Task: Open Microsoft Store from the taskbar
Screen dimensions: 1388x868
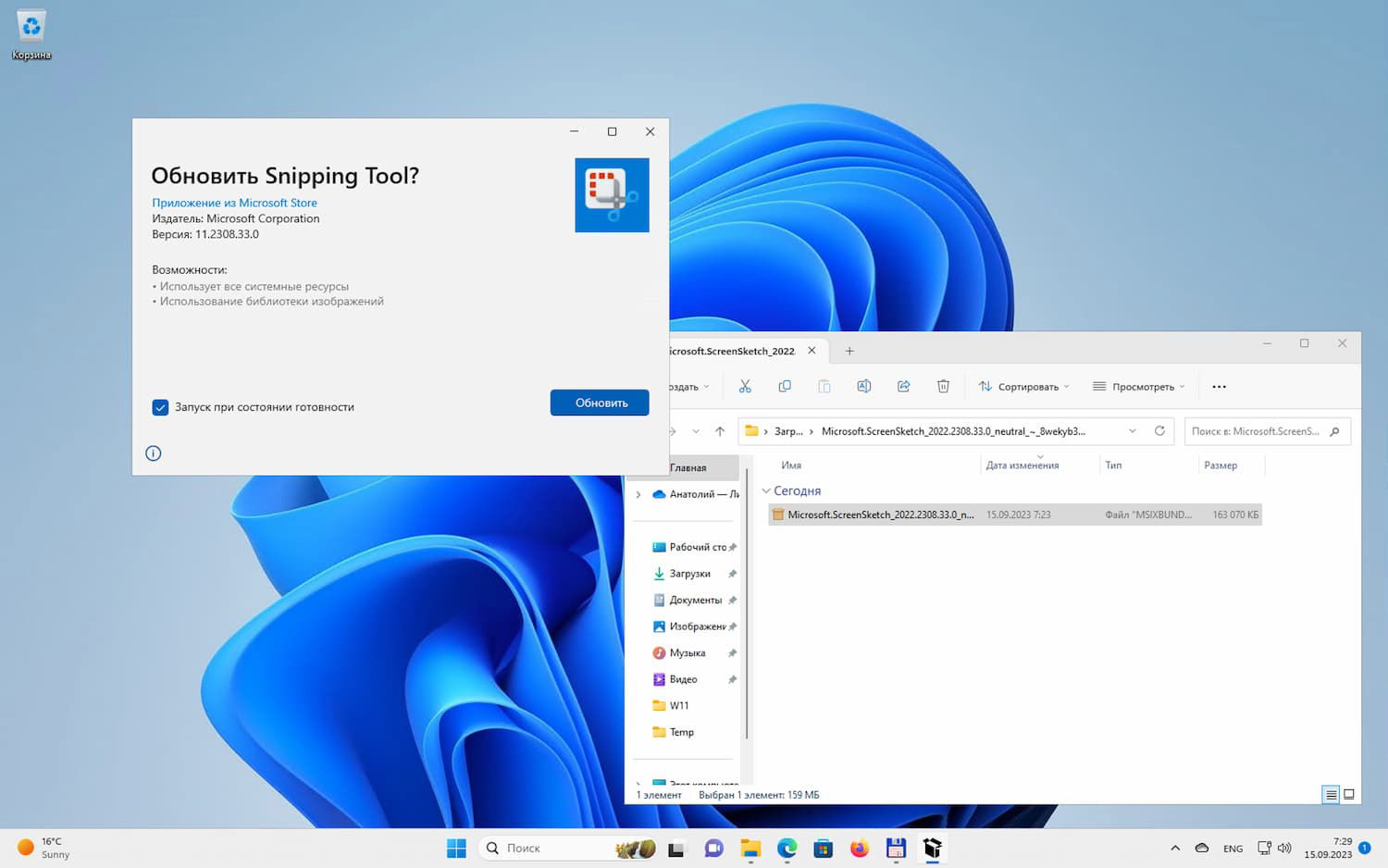Action: [x=823, y=849]
